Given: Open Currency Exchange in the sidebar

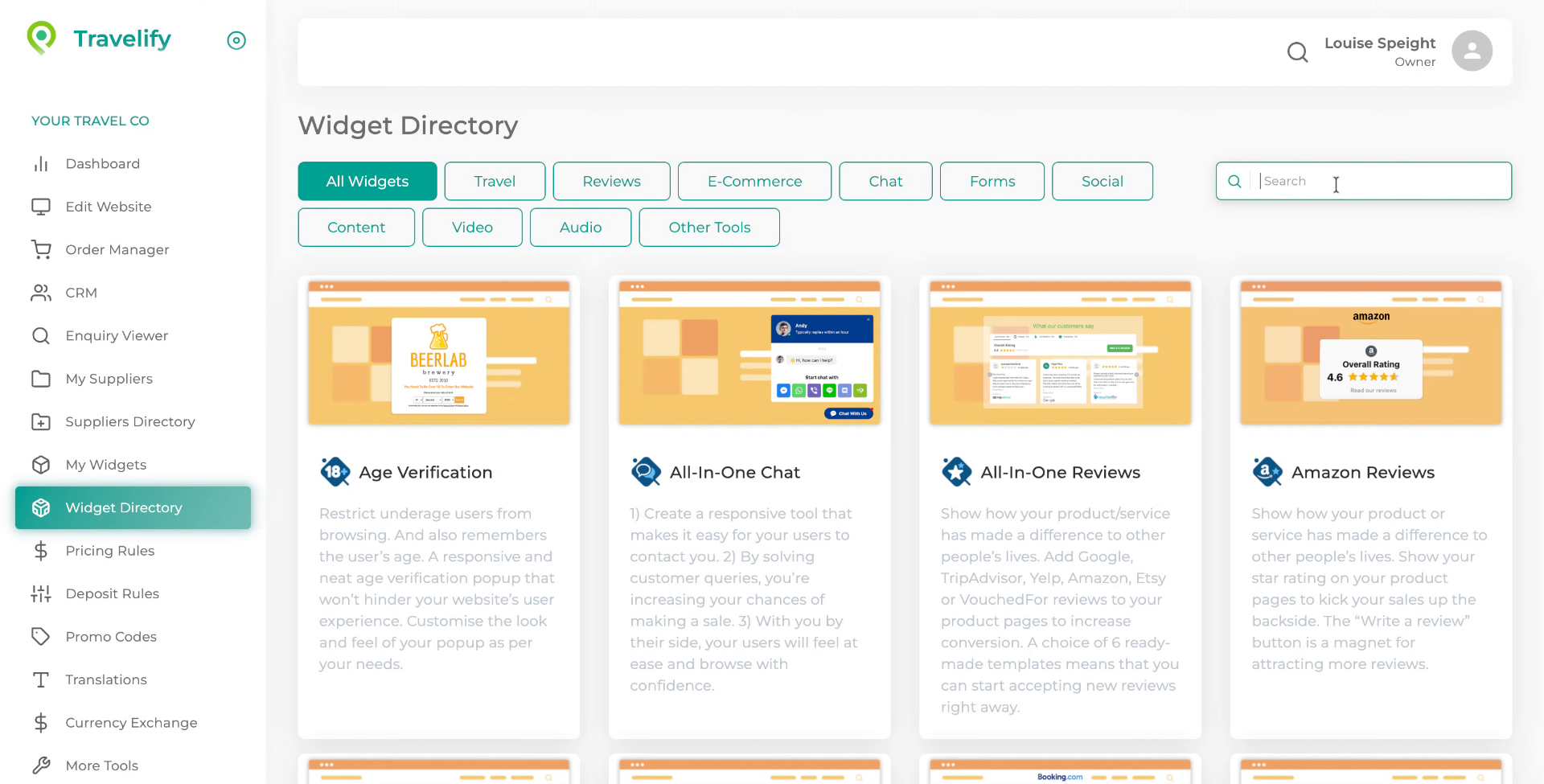Looking at the screenshot, I should [130, 723].
